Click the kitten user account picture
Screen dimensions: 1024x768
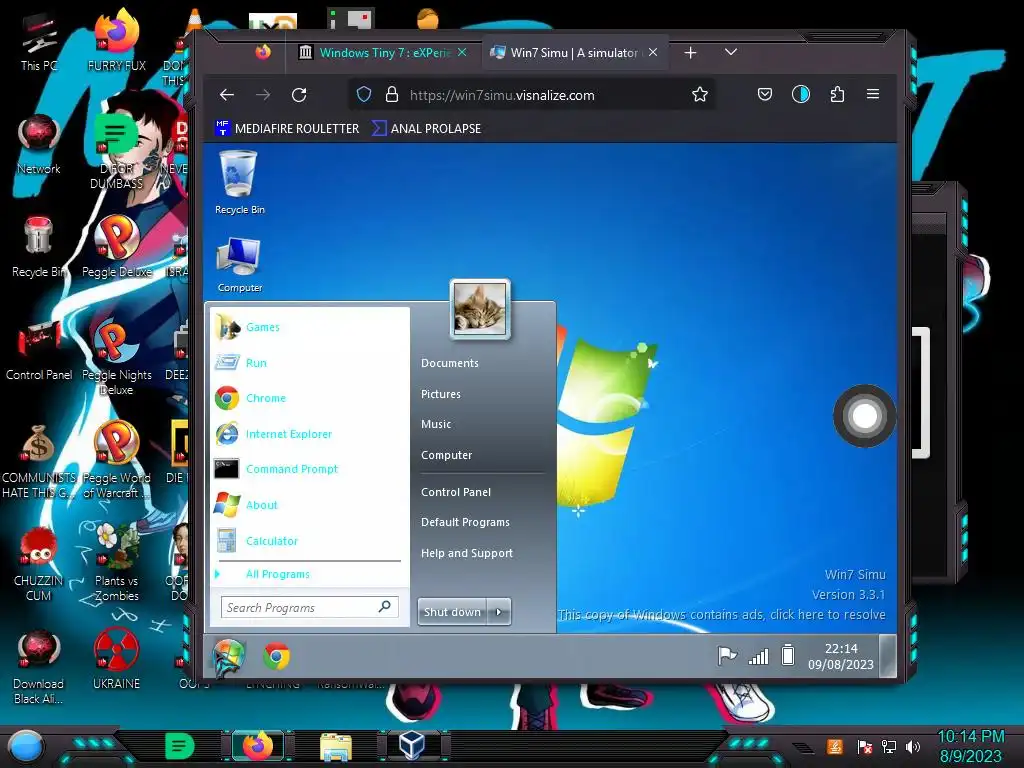pyautogui.click(x=480, y=309)
